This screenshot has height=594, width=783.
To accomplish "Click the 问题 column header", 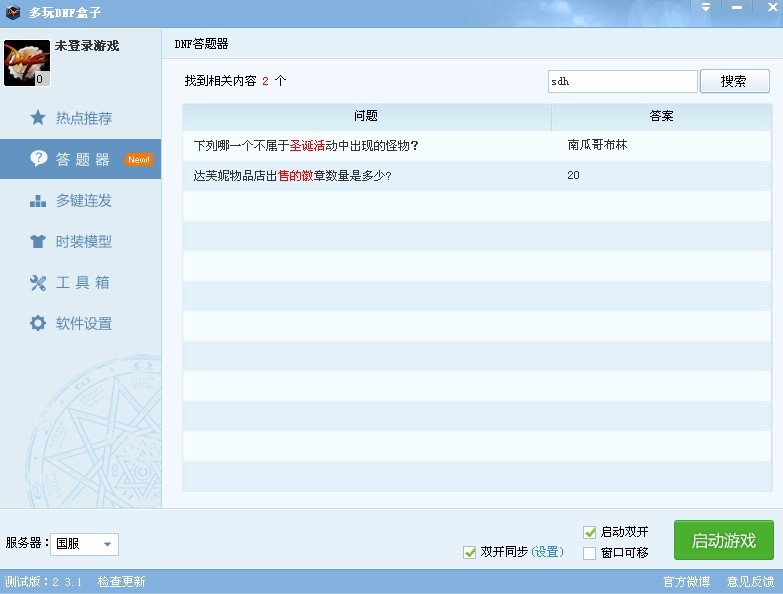I will [x=367, y=116].
